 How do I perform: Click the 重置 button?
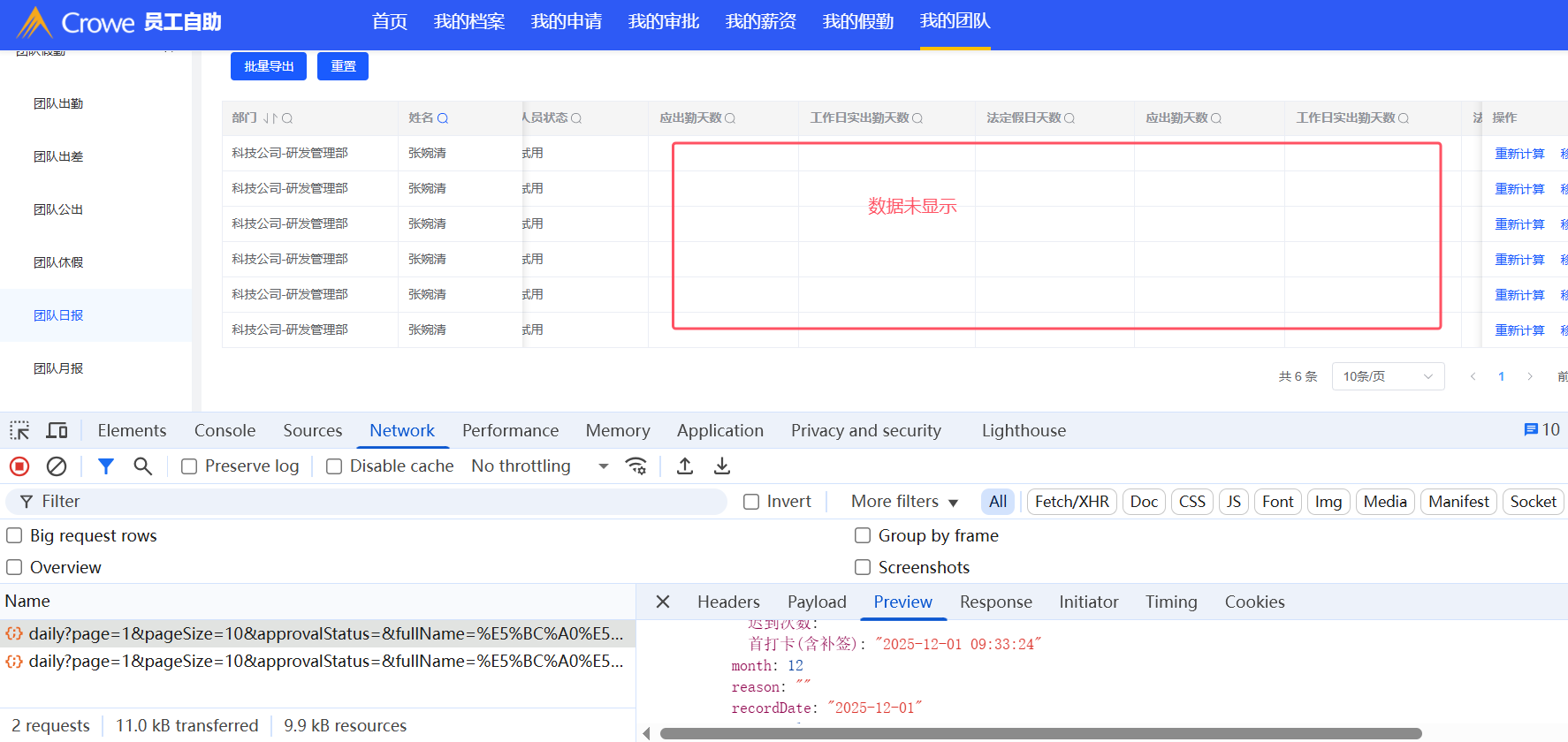pos(343,66)
